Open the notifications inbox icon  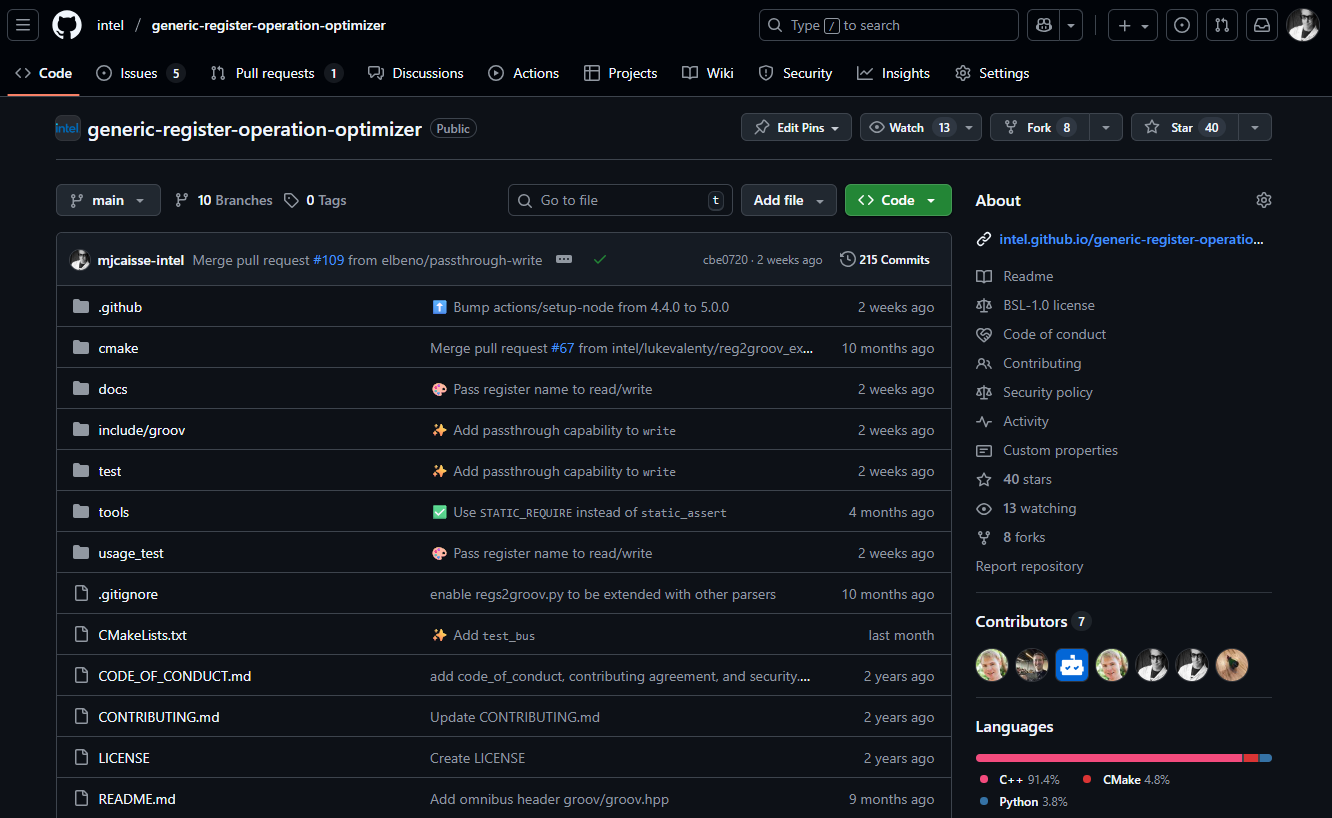(x=1262, y=25)
